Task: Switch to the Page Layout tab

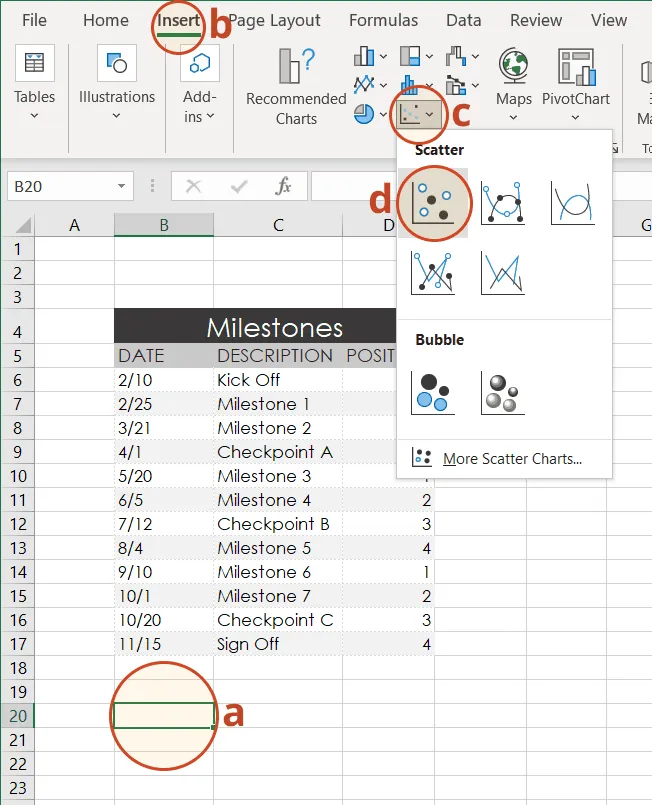Action: [x=275, y=20]
